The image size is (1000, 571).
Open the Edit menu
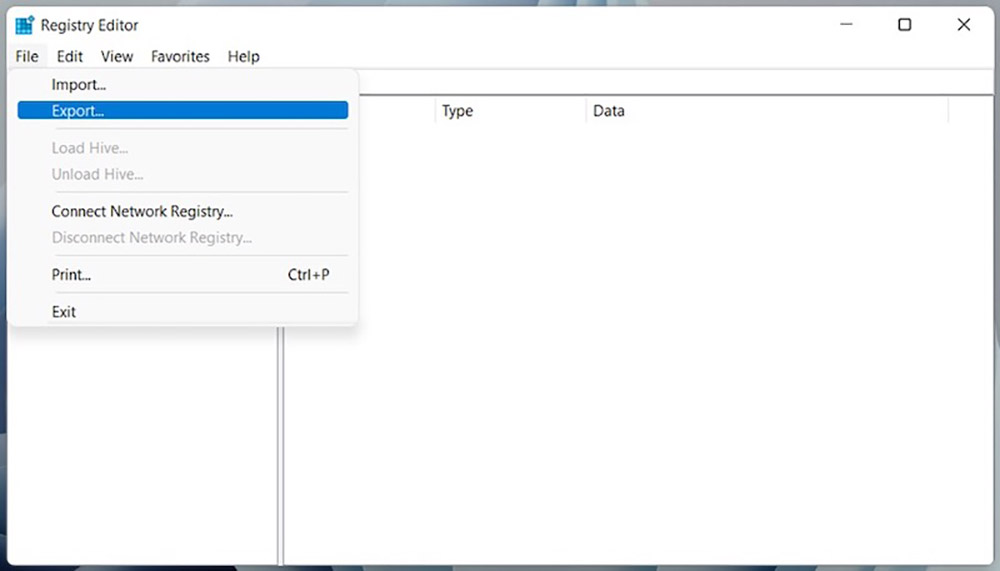click(x=70, y=56)
